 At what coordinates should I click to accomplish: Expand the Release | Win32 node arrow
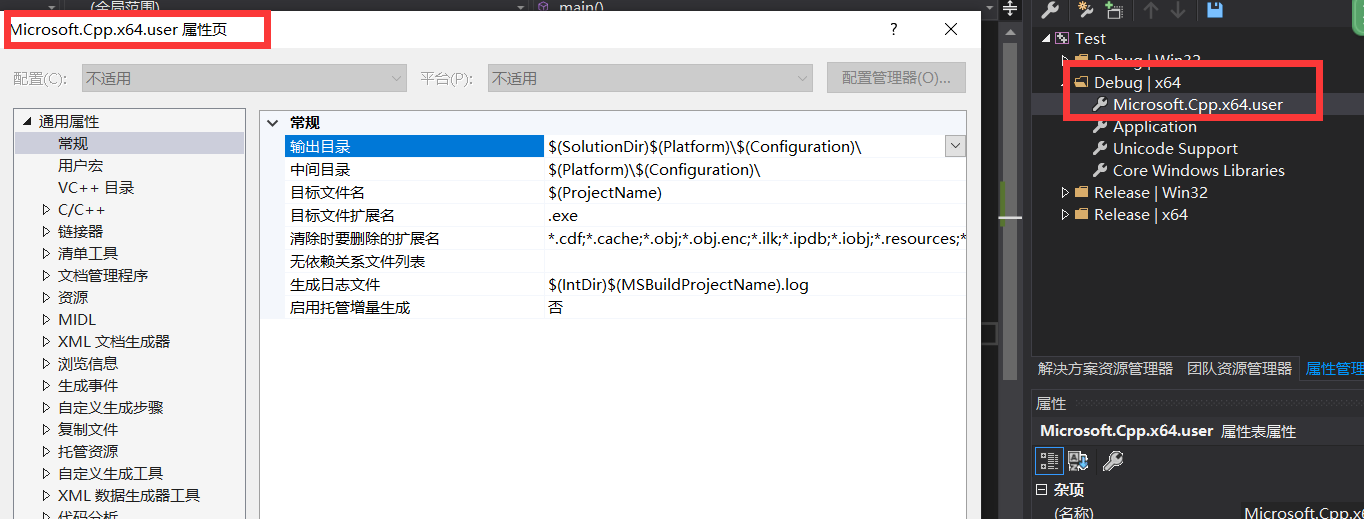(1065, 192)
